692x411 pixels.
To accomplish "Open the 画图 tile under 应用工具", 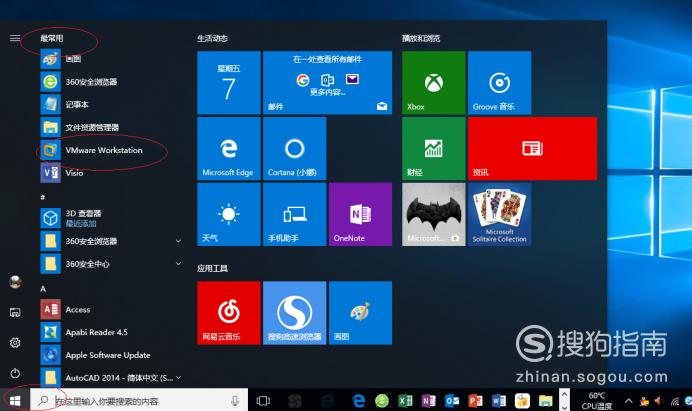I will [x=360, y=313].
